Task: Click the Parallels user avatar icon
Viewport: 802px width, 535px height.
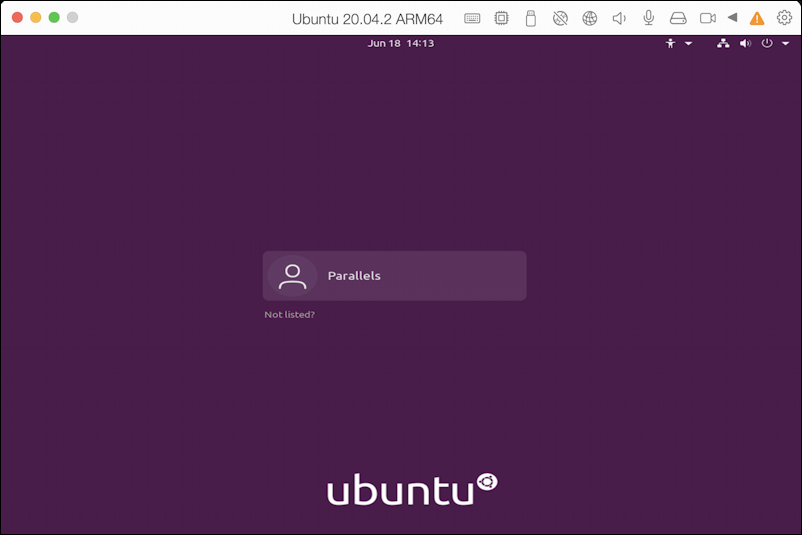Action: point(292,276)
